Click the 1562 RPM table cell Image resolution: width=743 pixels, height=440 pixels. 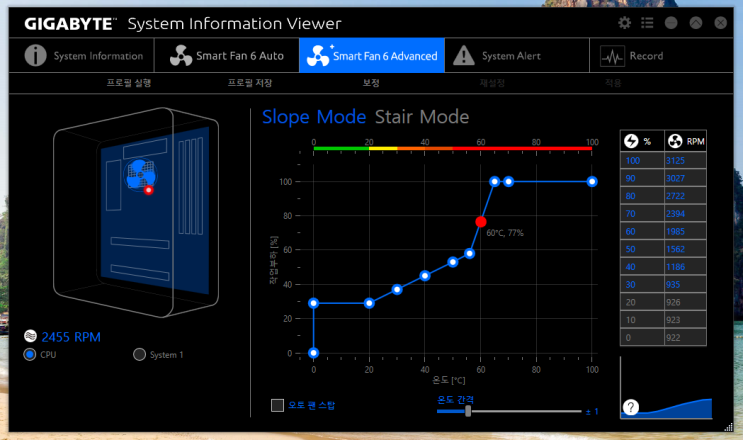point(685,249)
